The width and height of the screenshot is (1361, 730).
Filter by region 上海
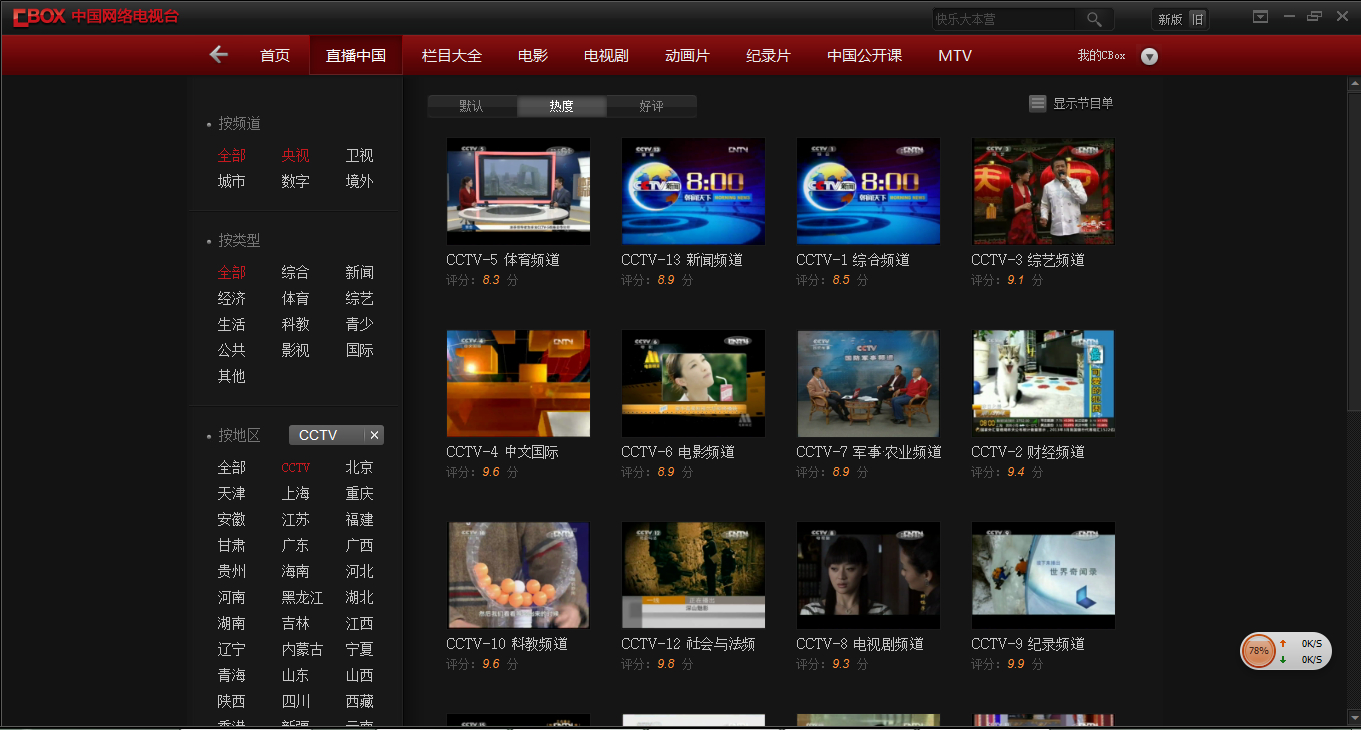click(295, 493)
